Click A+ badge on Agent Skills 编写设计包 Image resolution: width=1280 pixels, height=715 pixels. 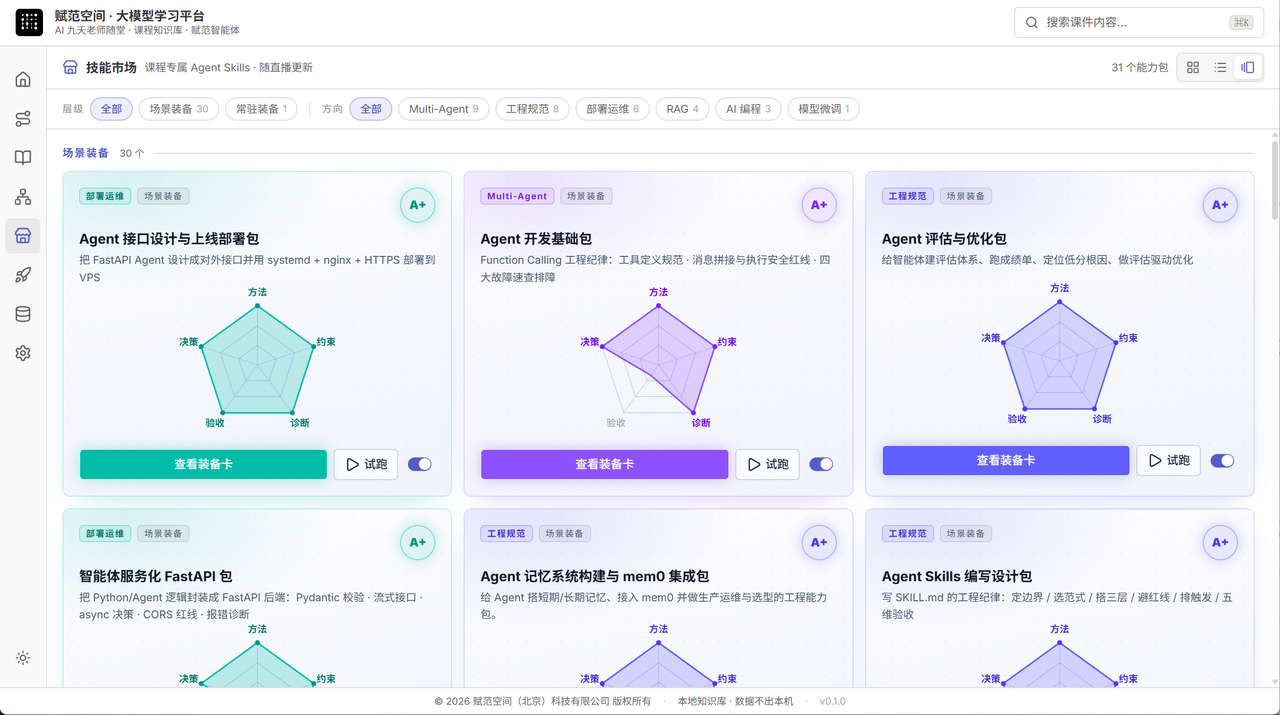click(x=1220, y=542)
